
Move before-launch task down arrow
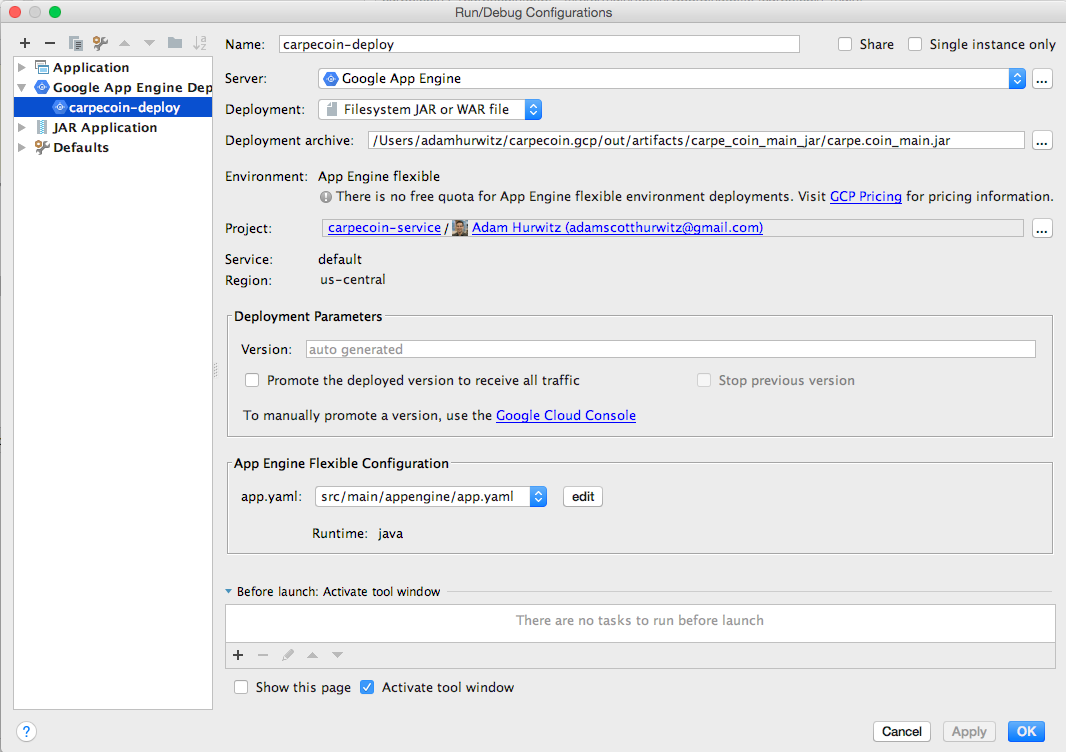[x=337, y=655]
